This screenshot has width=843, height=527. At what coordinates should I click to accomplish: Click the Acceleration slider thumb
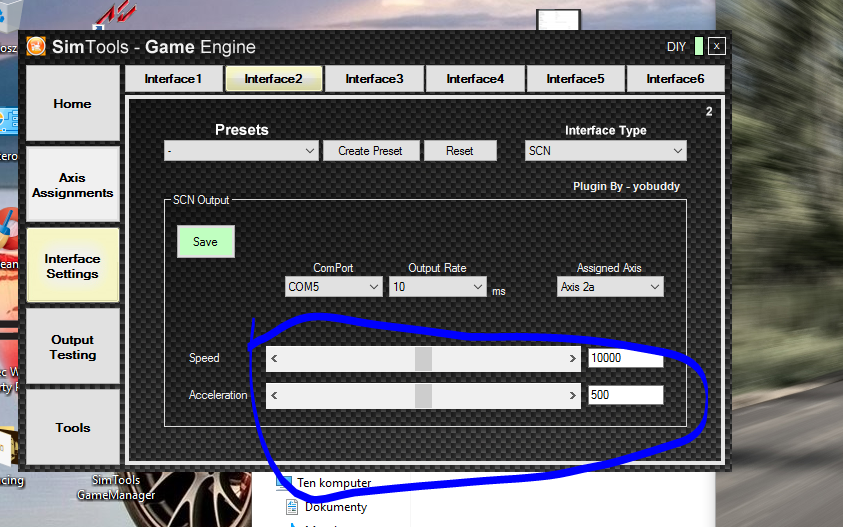423,396
